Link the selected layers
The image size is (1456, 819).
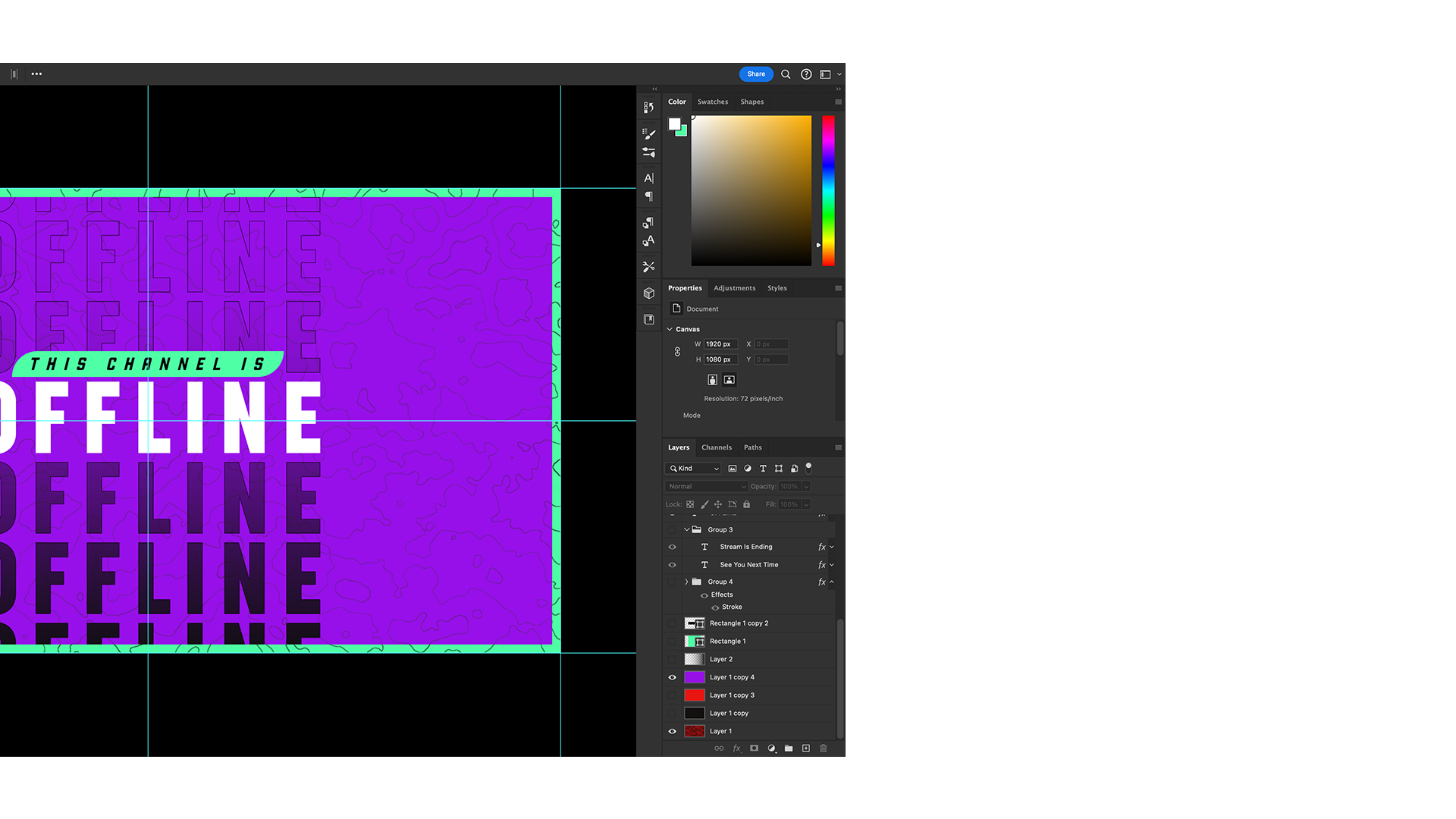pos(719,748)
